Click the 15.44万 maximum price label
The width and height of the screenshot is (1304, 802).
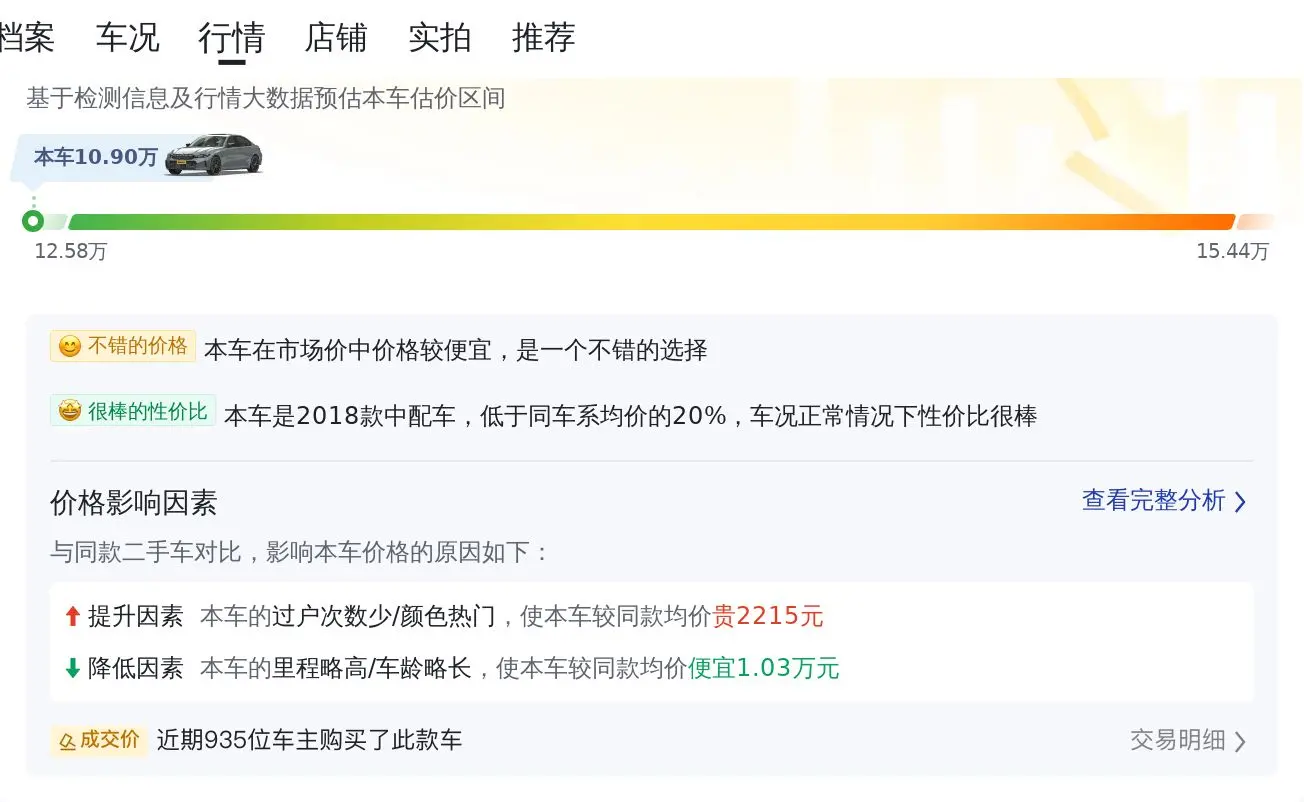tap(1232, 252)
